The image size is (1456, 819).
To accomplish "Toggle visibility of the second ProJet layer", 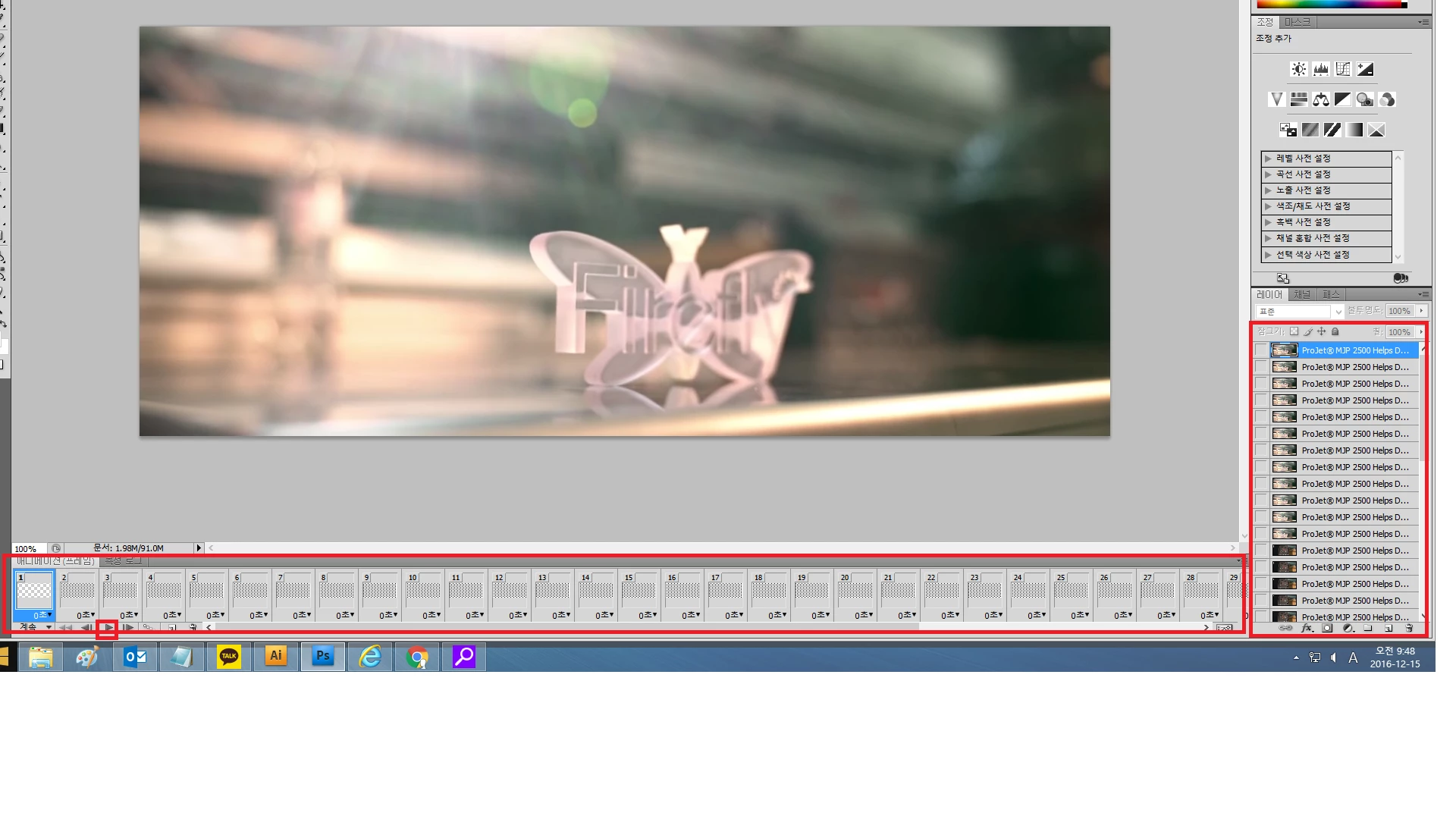I will 1261,367.
